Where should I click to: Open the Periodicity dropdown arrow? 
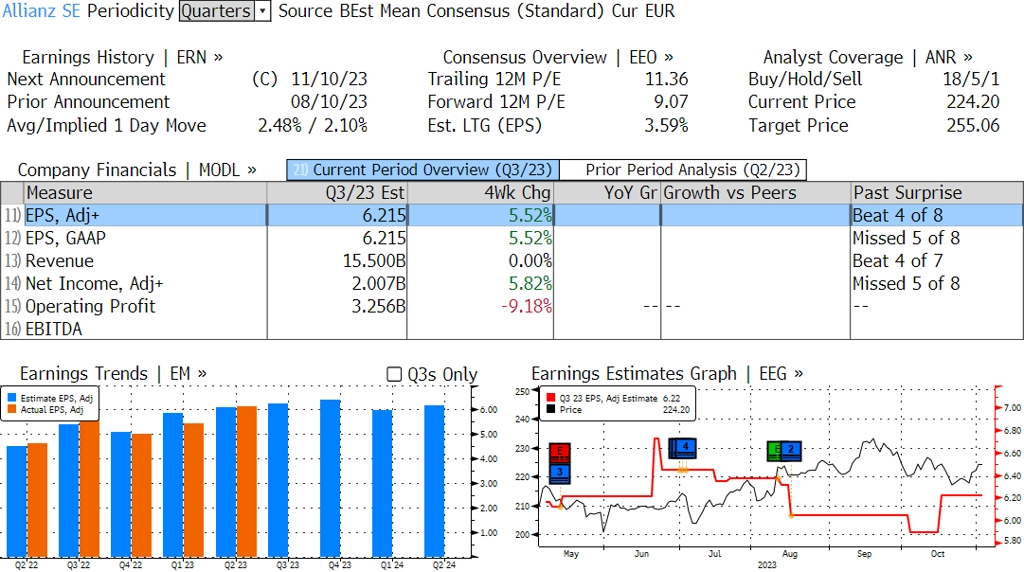tap(263, 11)
